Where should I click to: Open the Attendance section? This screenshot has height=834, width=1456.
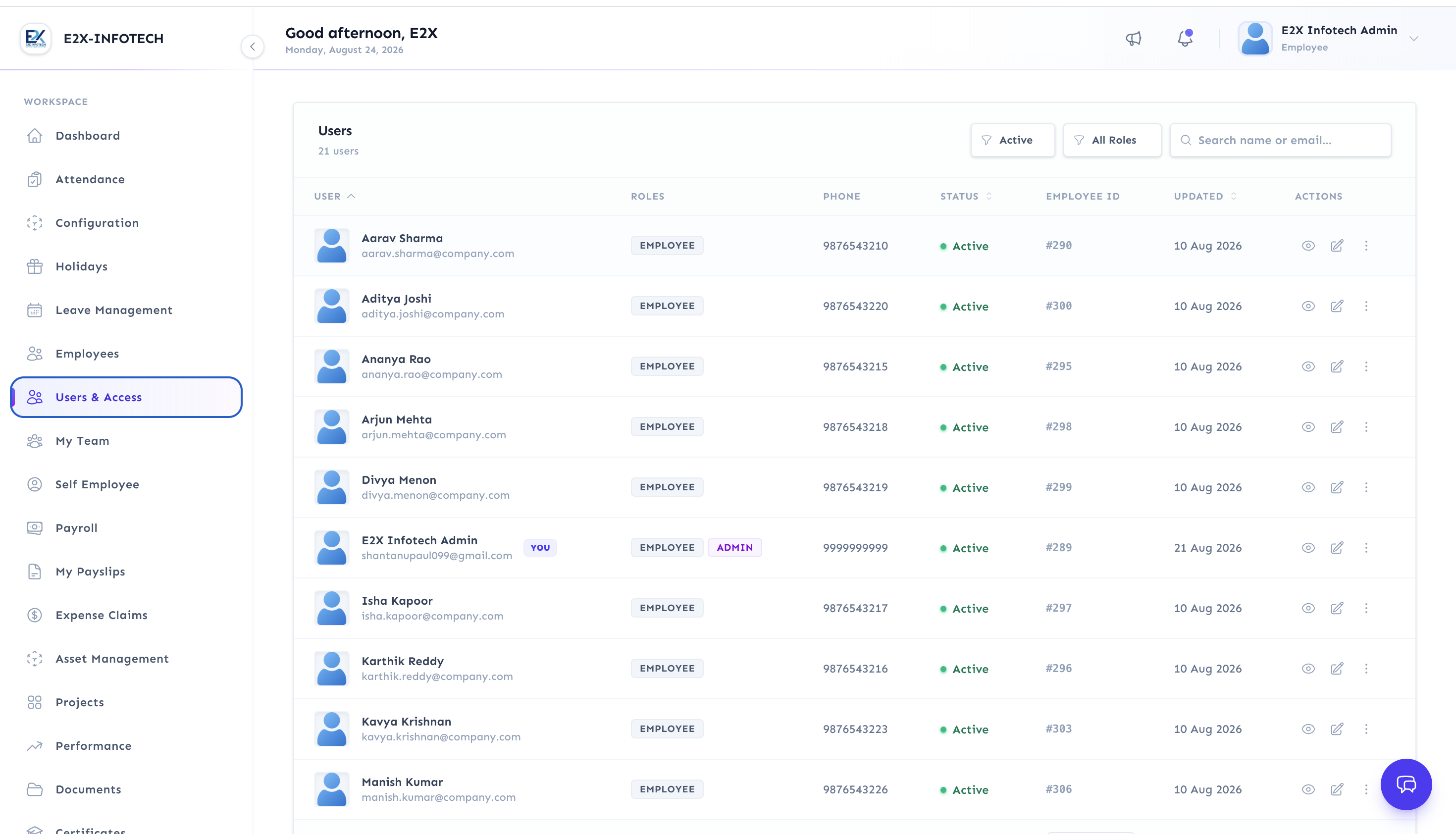click(x=126, y=179)
